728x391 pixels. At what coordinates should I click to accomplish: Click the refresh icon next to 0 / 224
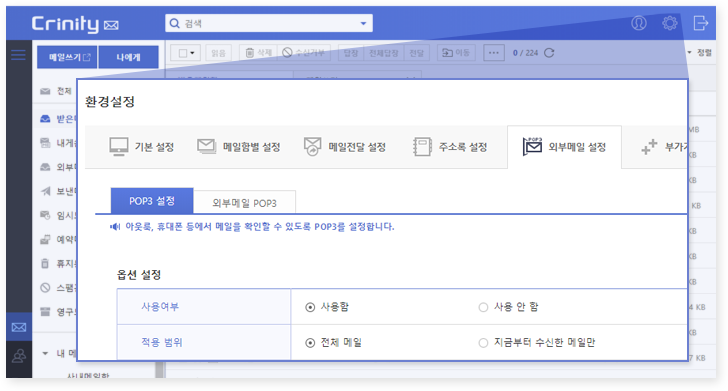pos(549,53)
